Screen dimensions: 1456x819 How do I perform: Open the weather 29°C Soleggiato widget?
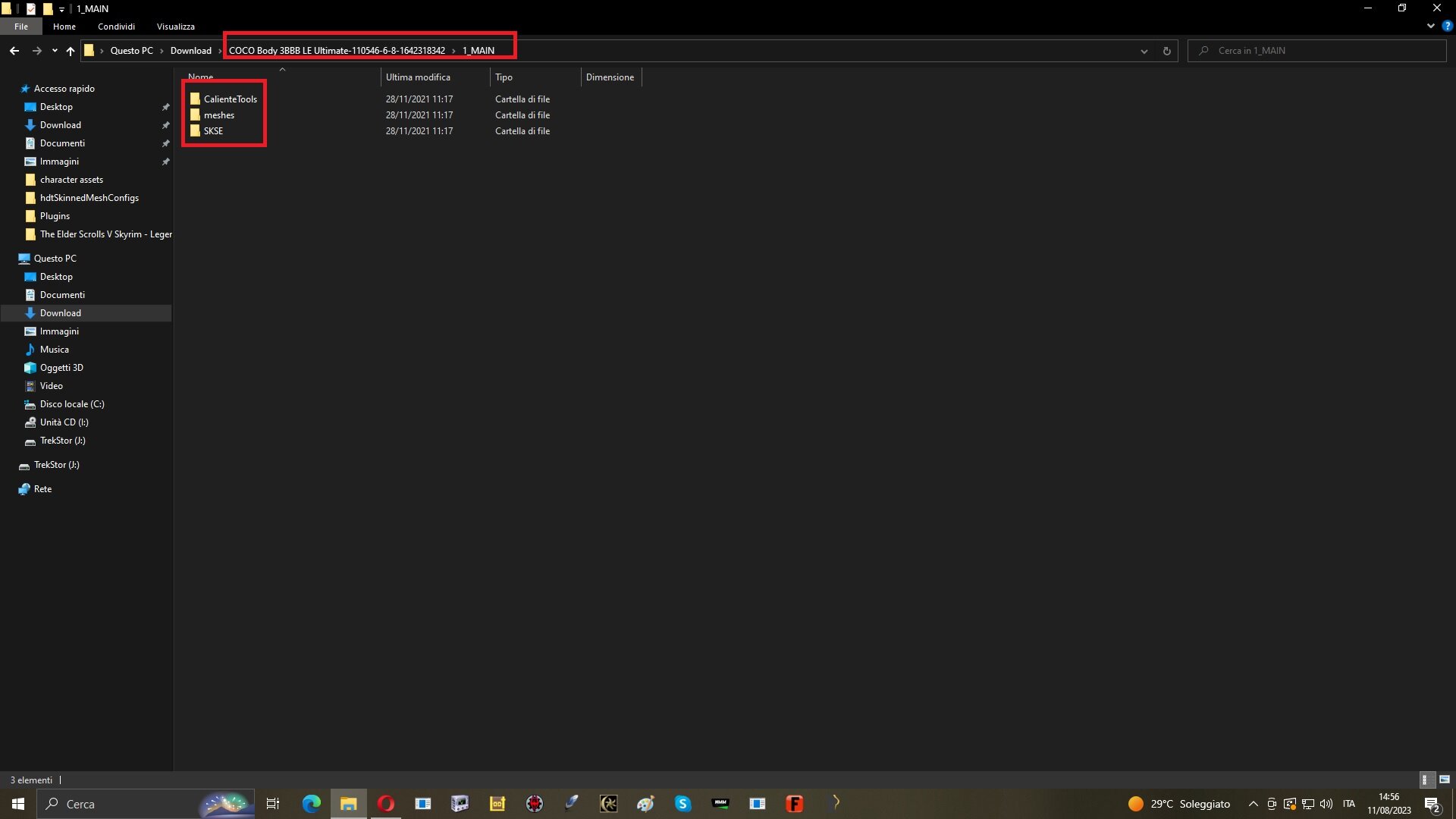1178,804
